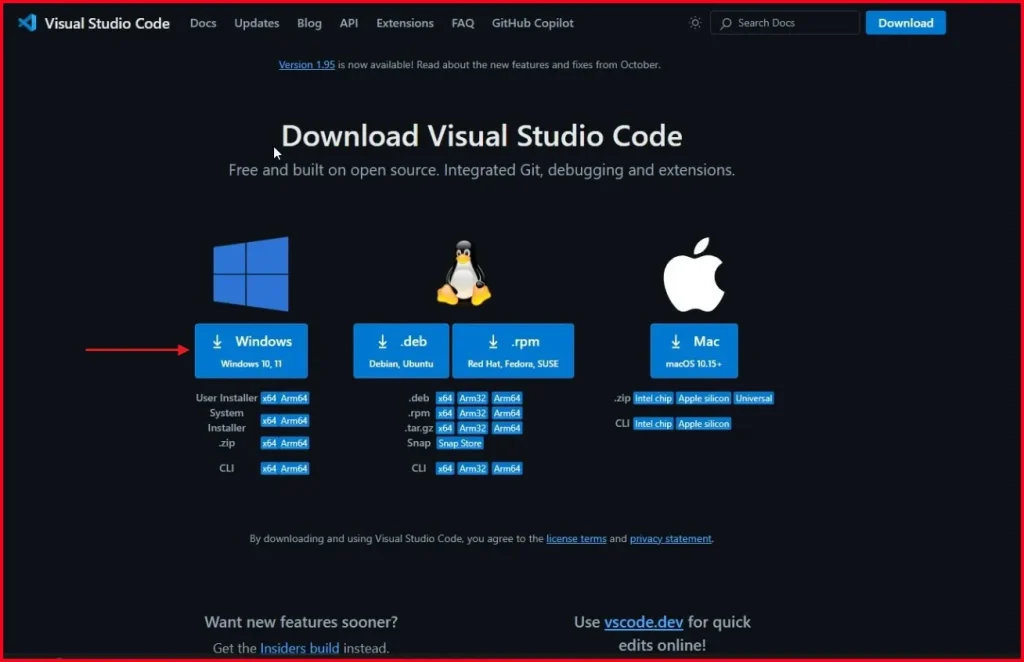1024x662 pixels.
Task: Open the Version 1.95 link
Action: pyautogui.click(x=307, y=65)
